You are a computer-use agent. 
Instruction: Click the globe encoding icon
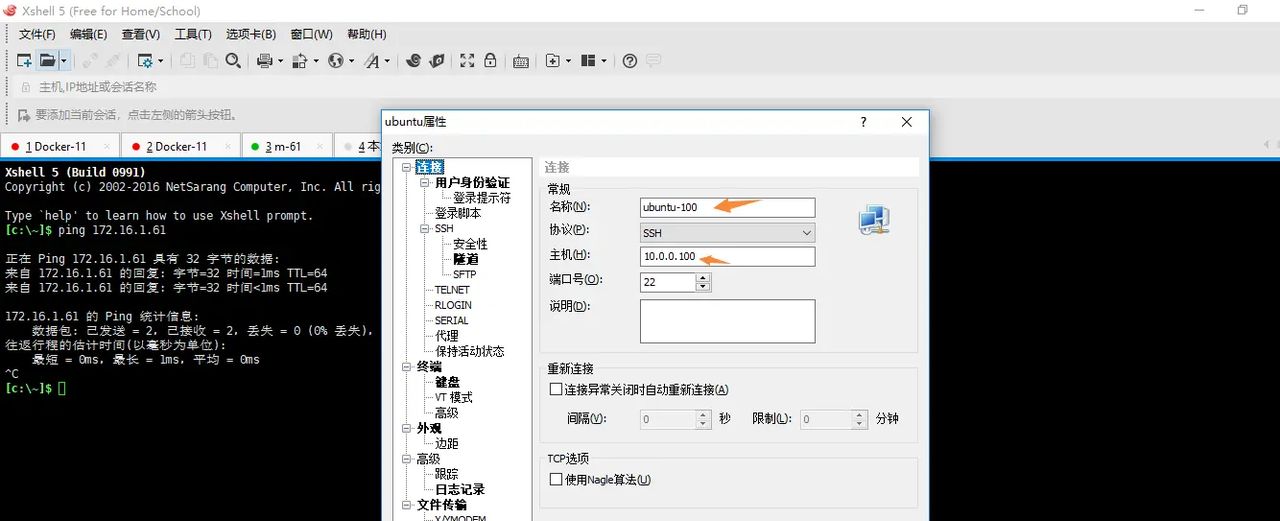click(x=335, y=61)
